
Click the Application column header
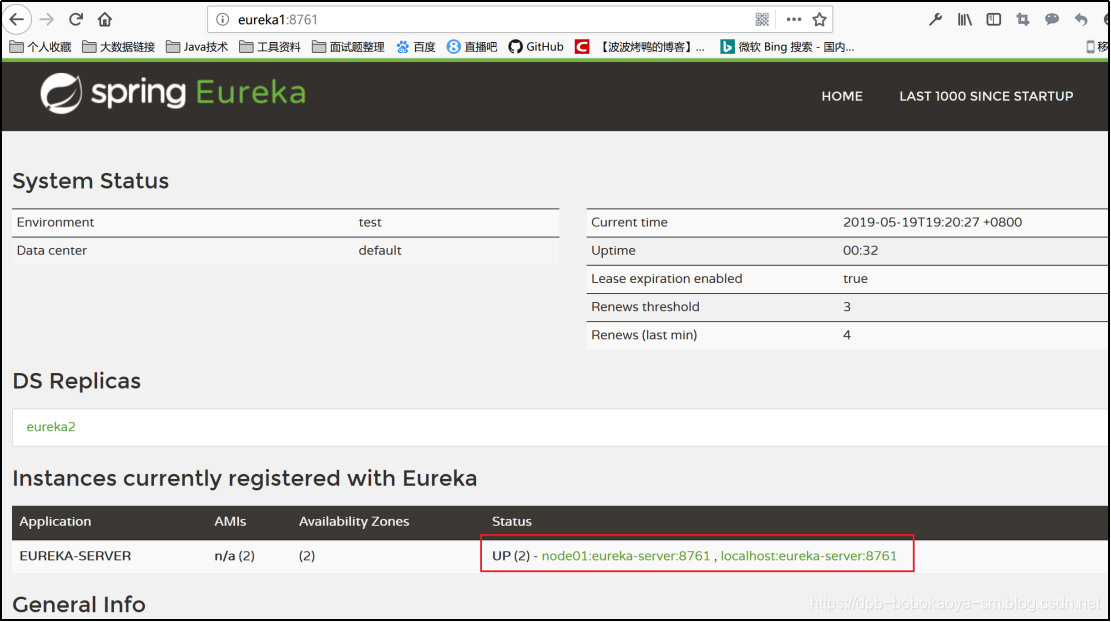[x=55, y=521]
